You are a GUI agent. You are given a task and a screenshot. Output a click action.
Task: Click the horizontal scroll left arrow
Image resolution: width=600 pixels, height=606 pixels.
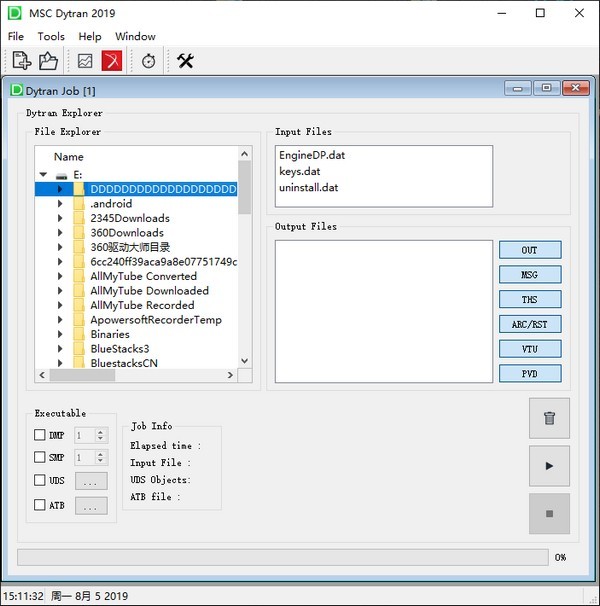tap(42, 375)
